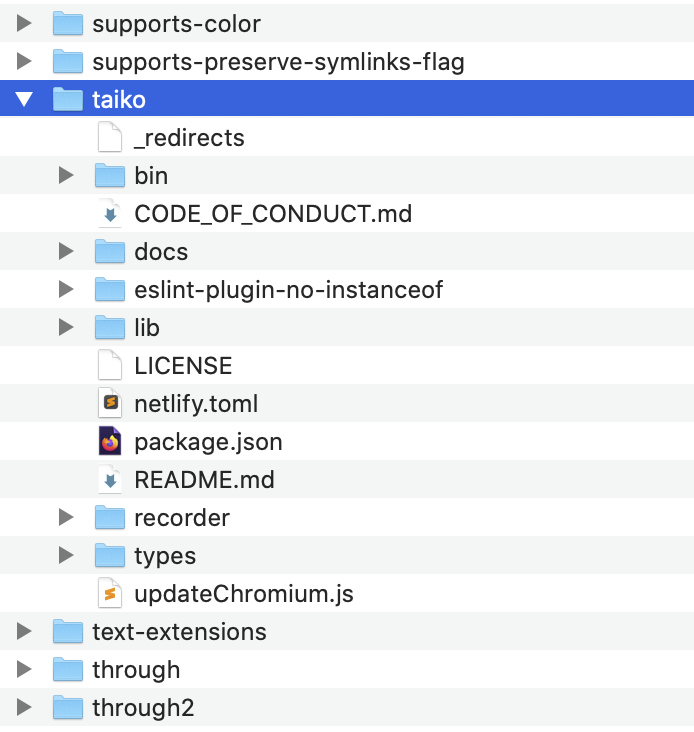Expand the lib folder triangle
Viewport: 694px width, 732px height.
pos(67,328)
